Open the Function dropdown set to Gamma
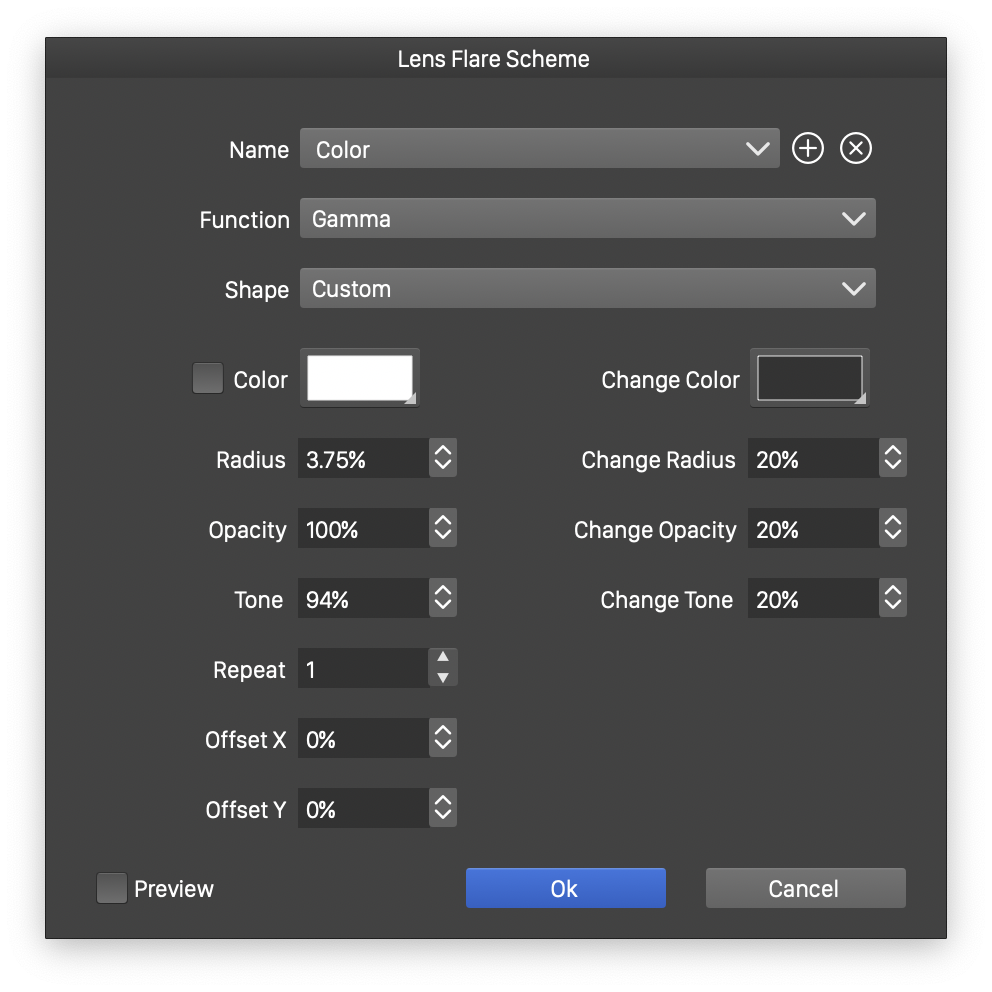 pos(587,219)
